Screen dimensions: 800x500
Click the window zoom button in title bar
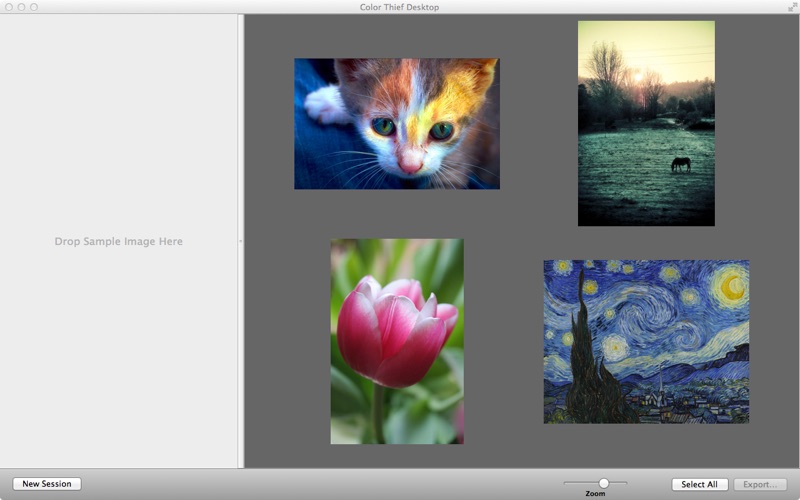[x=34, y=7]
